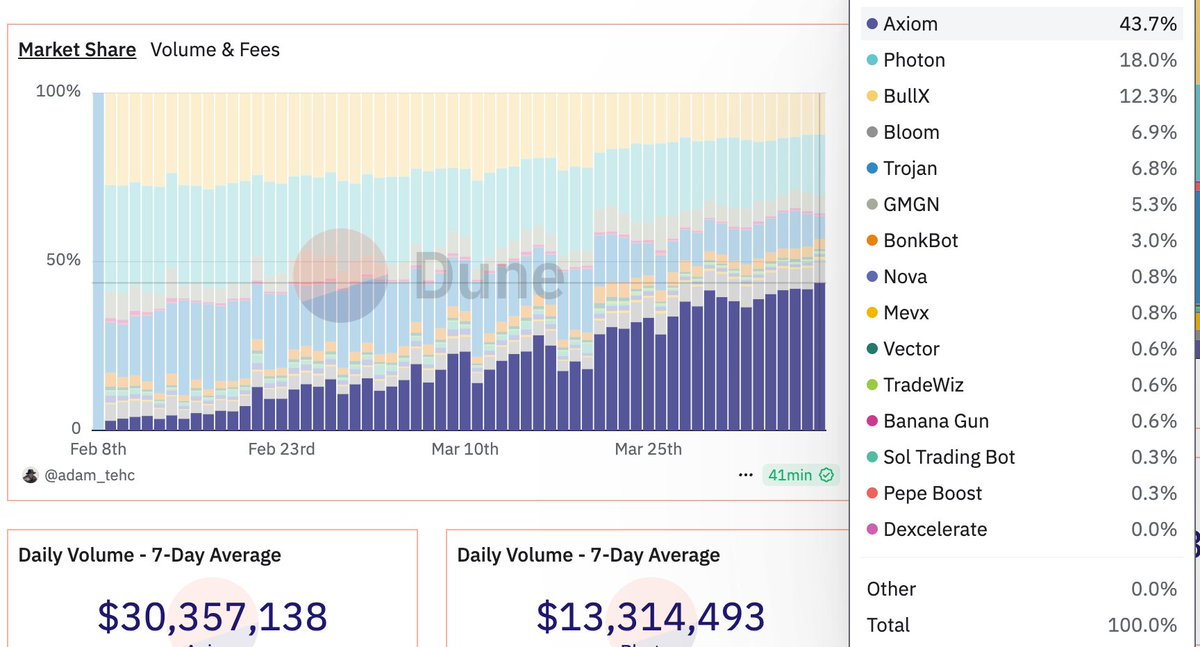
Task: Click the BonkBot orange legend dot
Action: click(x=872, y=241)
